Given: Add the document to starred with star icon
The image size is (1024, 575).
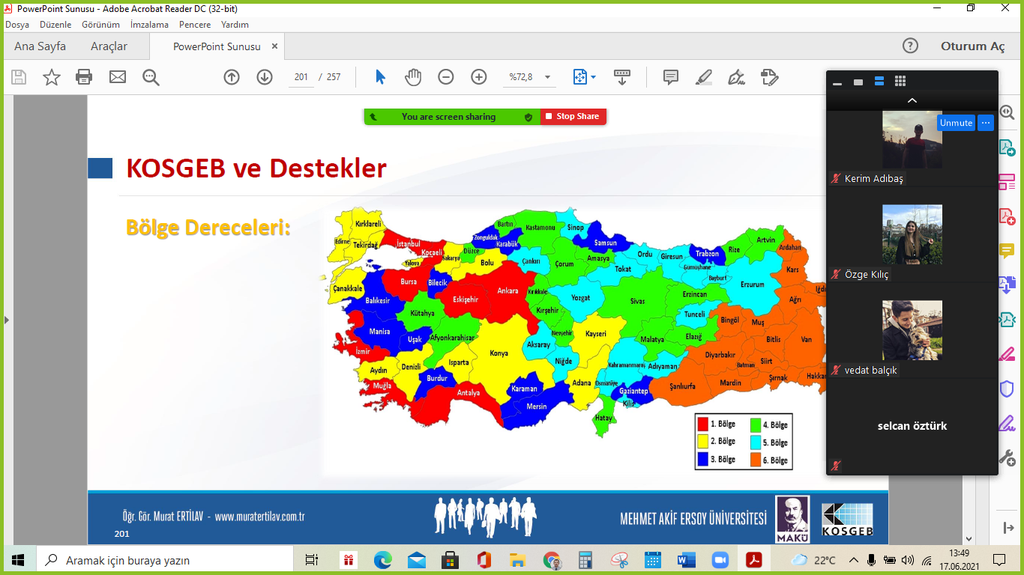Looking at the screenshot, I should click(x=52, y=77).
